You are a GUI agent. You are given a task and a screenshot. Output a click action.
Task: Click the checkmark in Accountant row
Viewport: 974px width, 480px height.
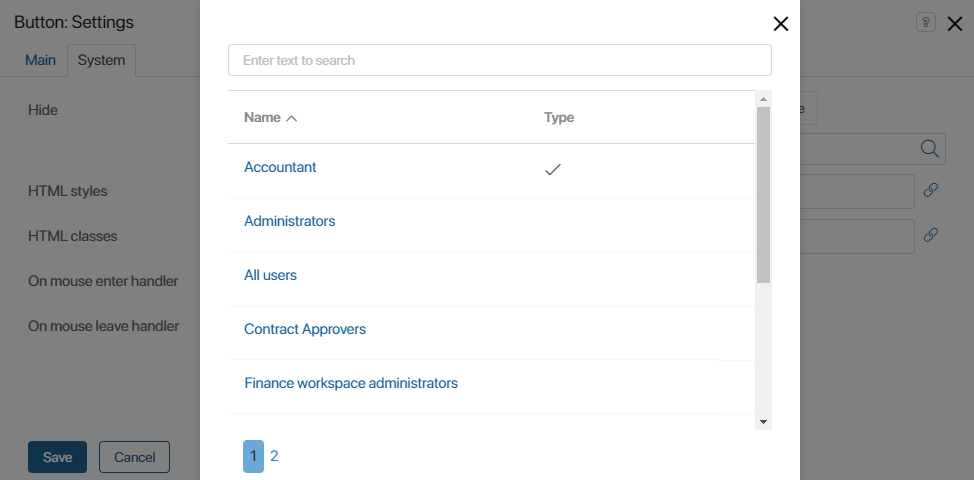click(x=553, y=170)
